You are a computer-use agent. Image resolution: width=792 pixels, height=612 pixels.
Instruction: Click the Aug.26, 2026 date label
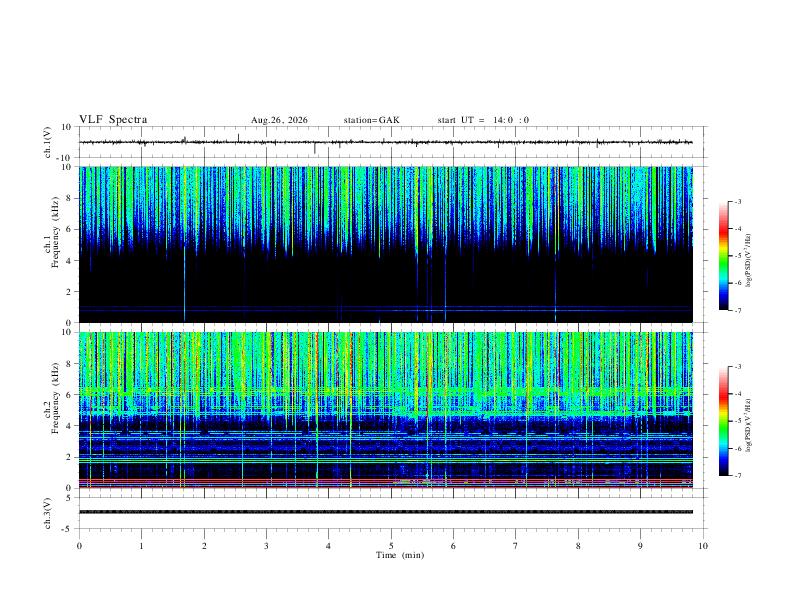click(279, 120)
